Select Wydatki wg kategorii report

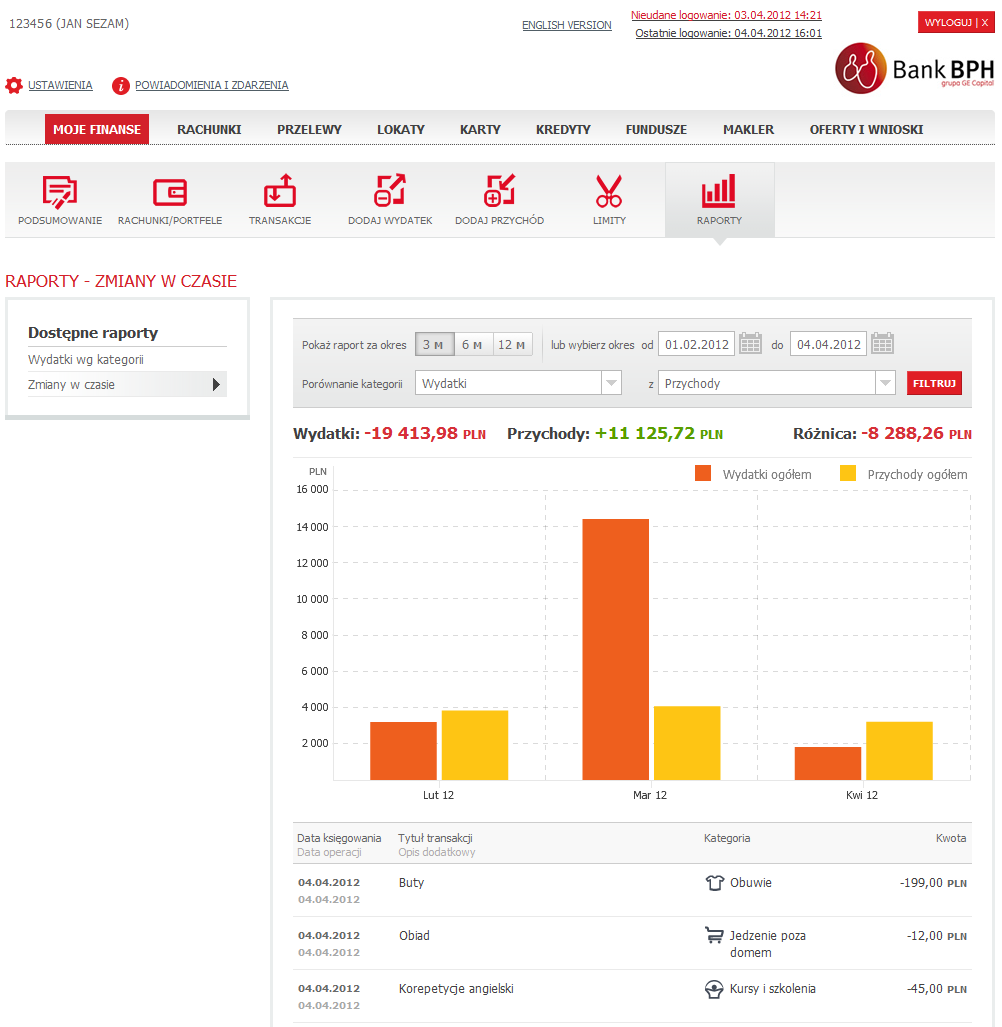click(x=86, y=360)
